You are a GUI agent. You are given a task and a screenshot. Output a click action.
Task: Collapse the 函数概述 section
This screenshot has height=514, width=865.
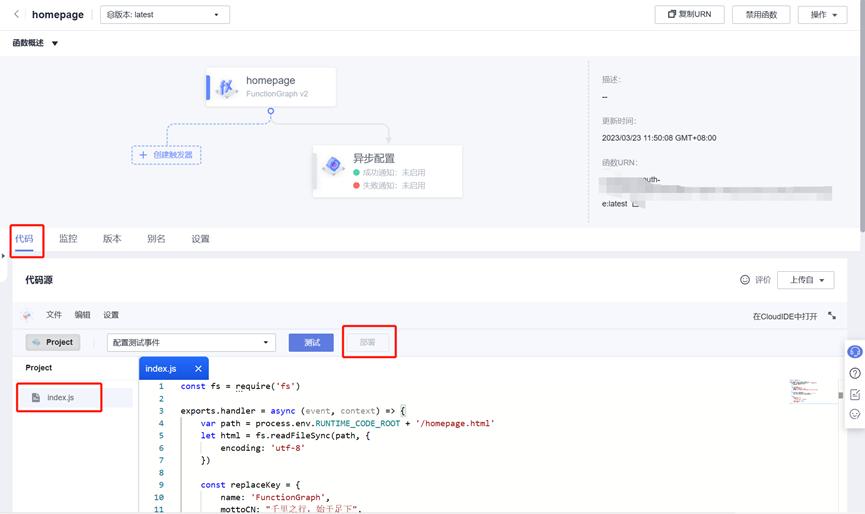tap(55, 43)
